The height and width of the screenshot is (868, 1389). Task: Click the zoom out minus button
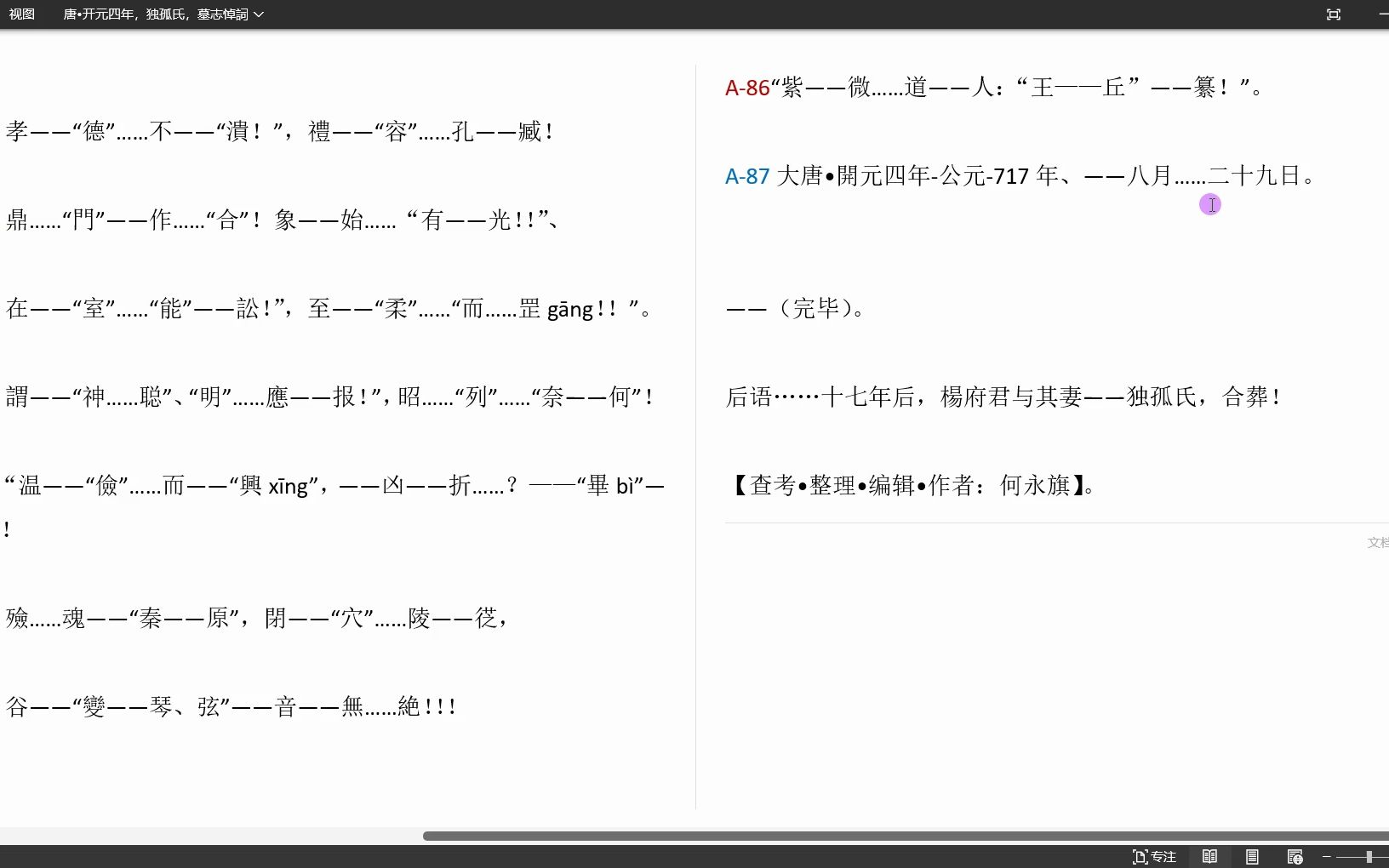1326,857
